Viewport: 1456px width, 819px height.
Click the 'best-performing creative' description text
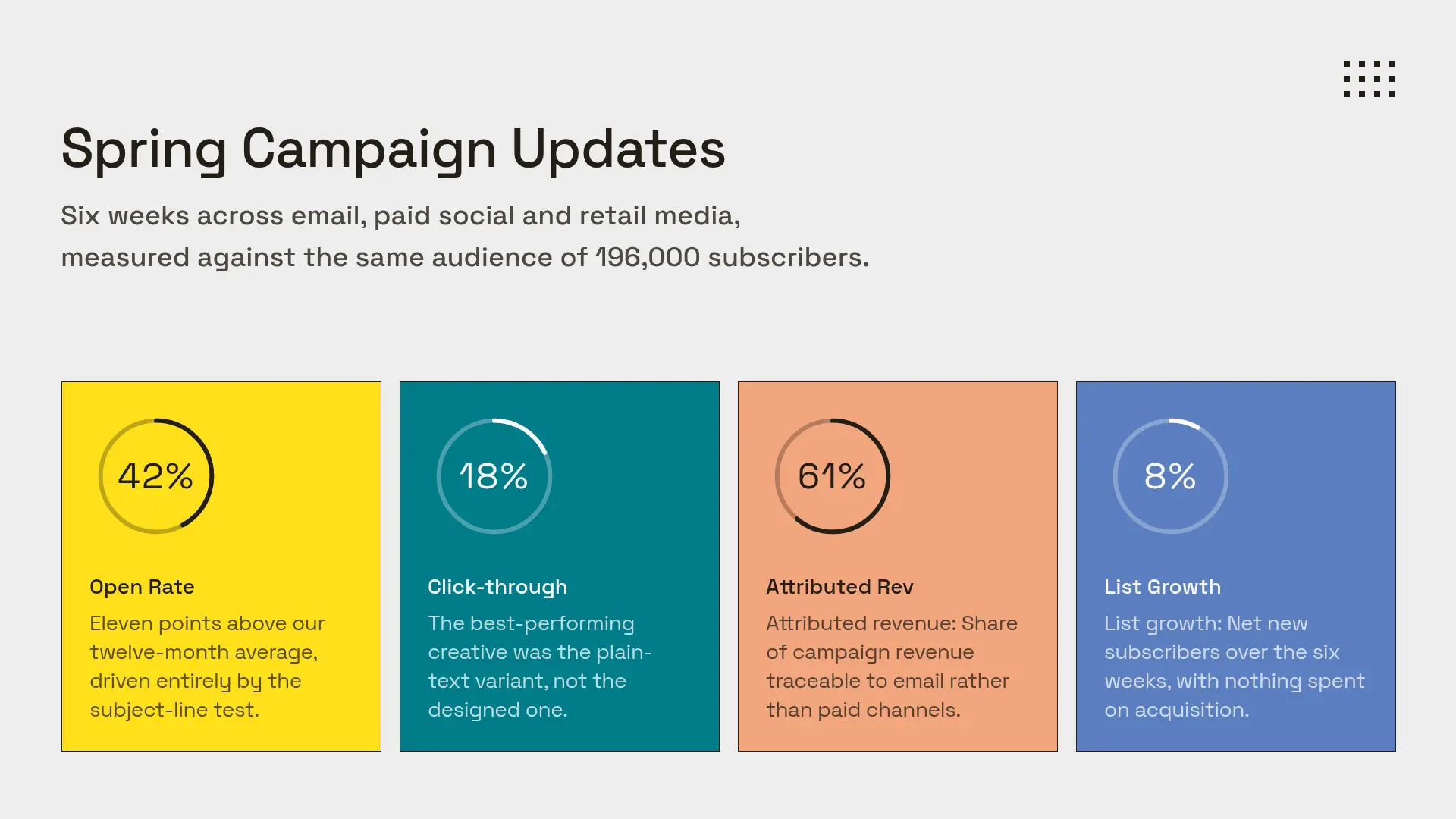pos(540,667)
